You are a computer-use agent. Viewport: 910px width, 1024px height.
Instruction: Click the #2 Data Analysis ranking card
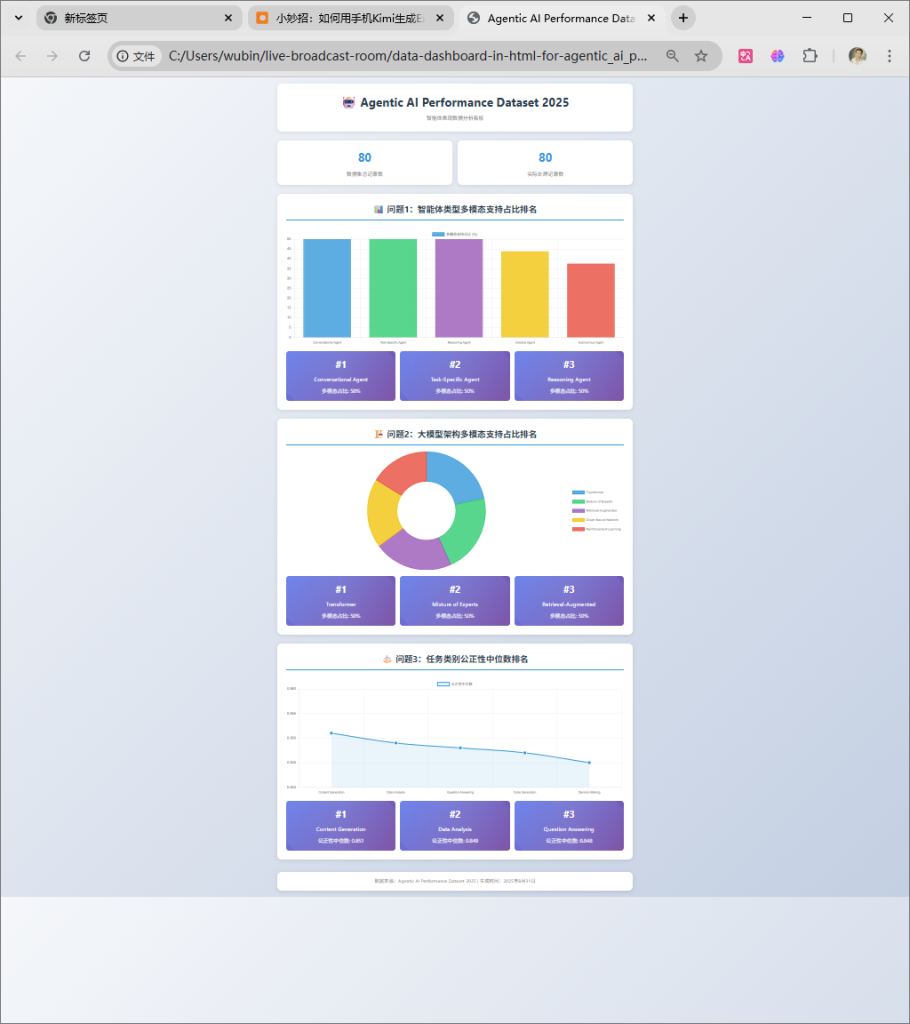click(x=455, y=826)
